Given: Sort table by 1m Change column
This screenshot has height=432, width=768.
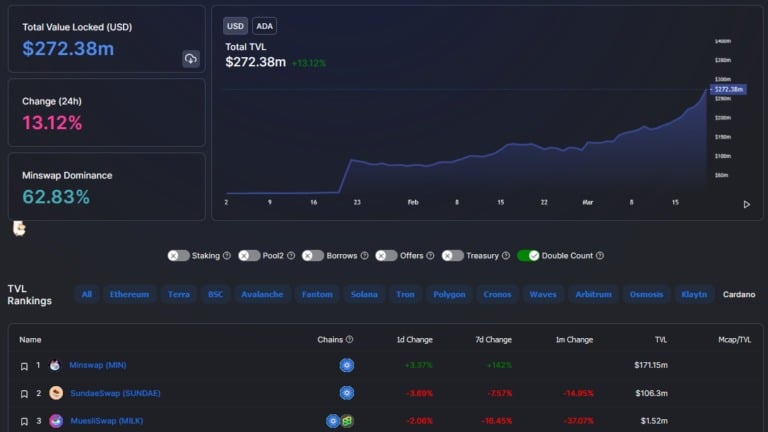Looking at the screenshot, I should tap(574, 339).
